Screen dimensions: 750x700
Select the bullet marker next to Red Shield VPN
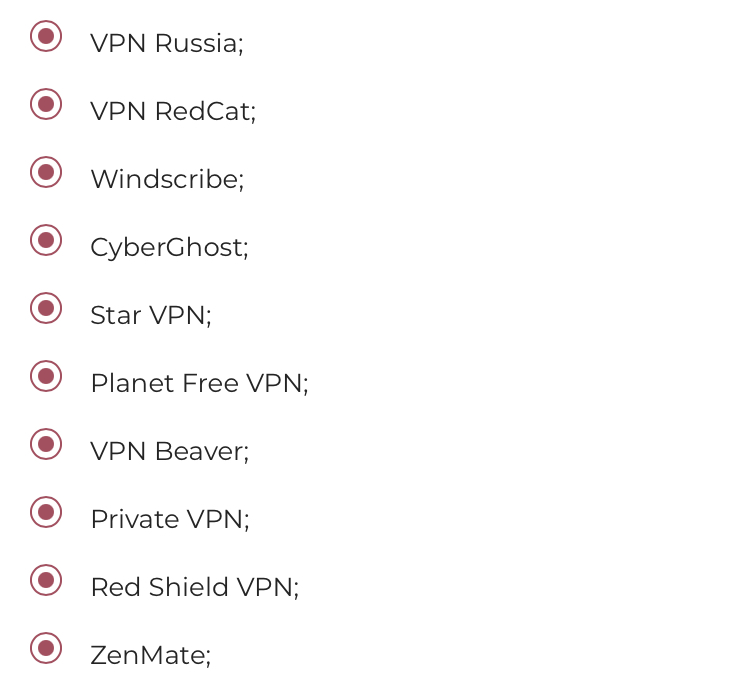pos(46,580)
